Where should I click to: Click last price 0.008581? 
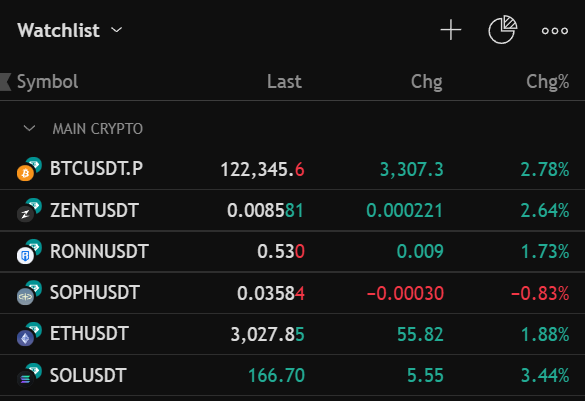point(265,210)
